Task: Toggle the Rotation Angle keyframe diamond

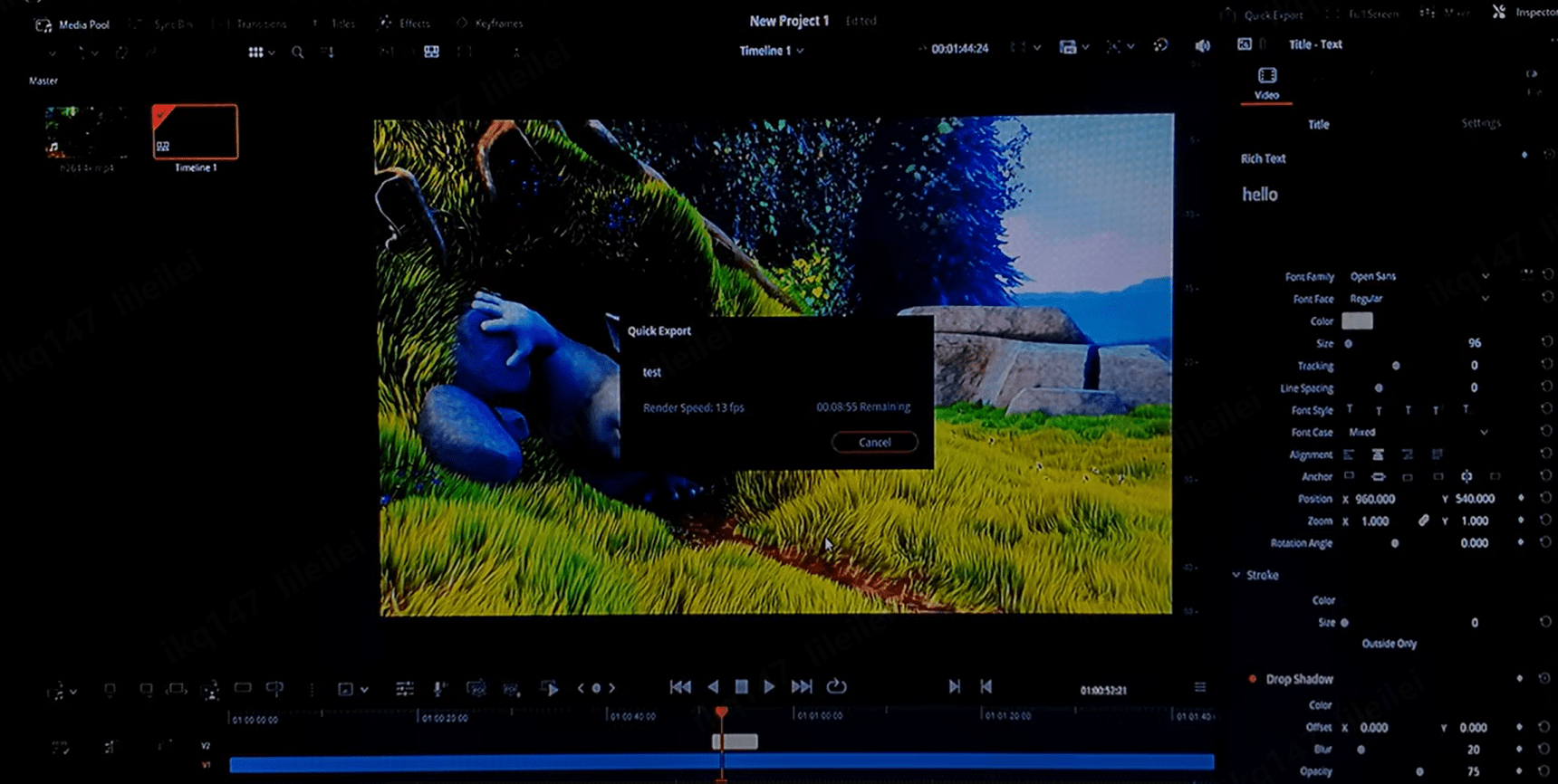Action: [1521, 543]
